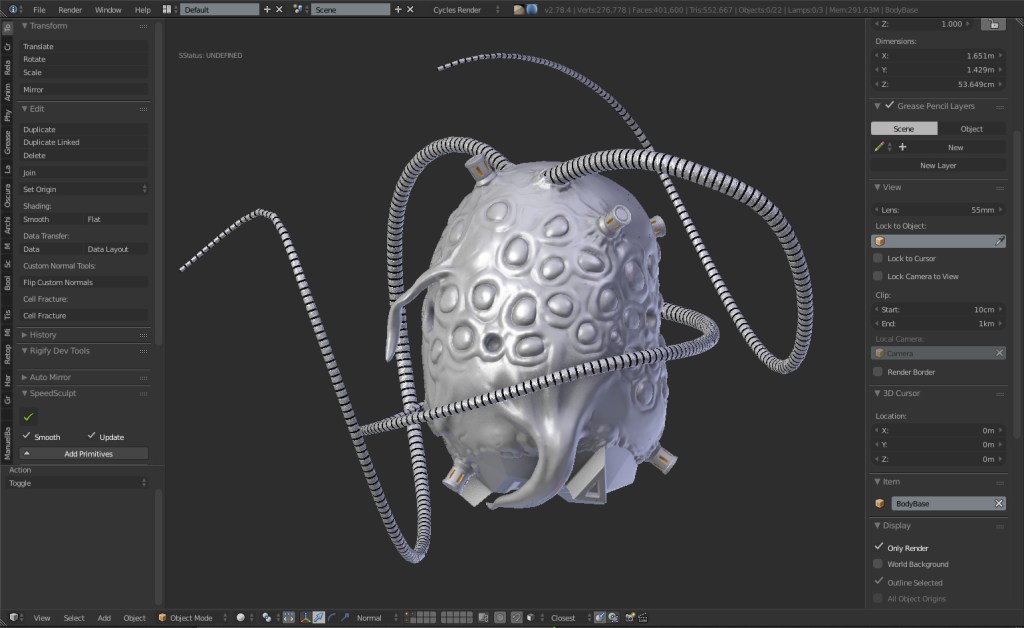Viewport: 1024px width, 628px height.
Task: Click the eyedropper in Lock to Object field
Action: (998, 241)
